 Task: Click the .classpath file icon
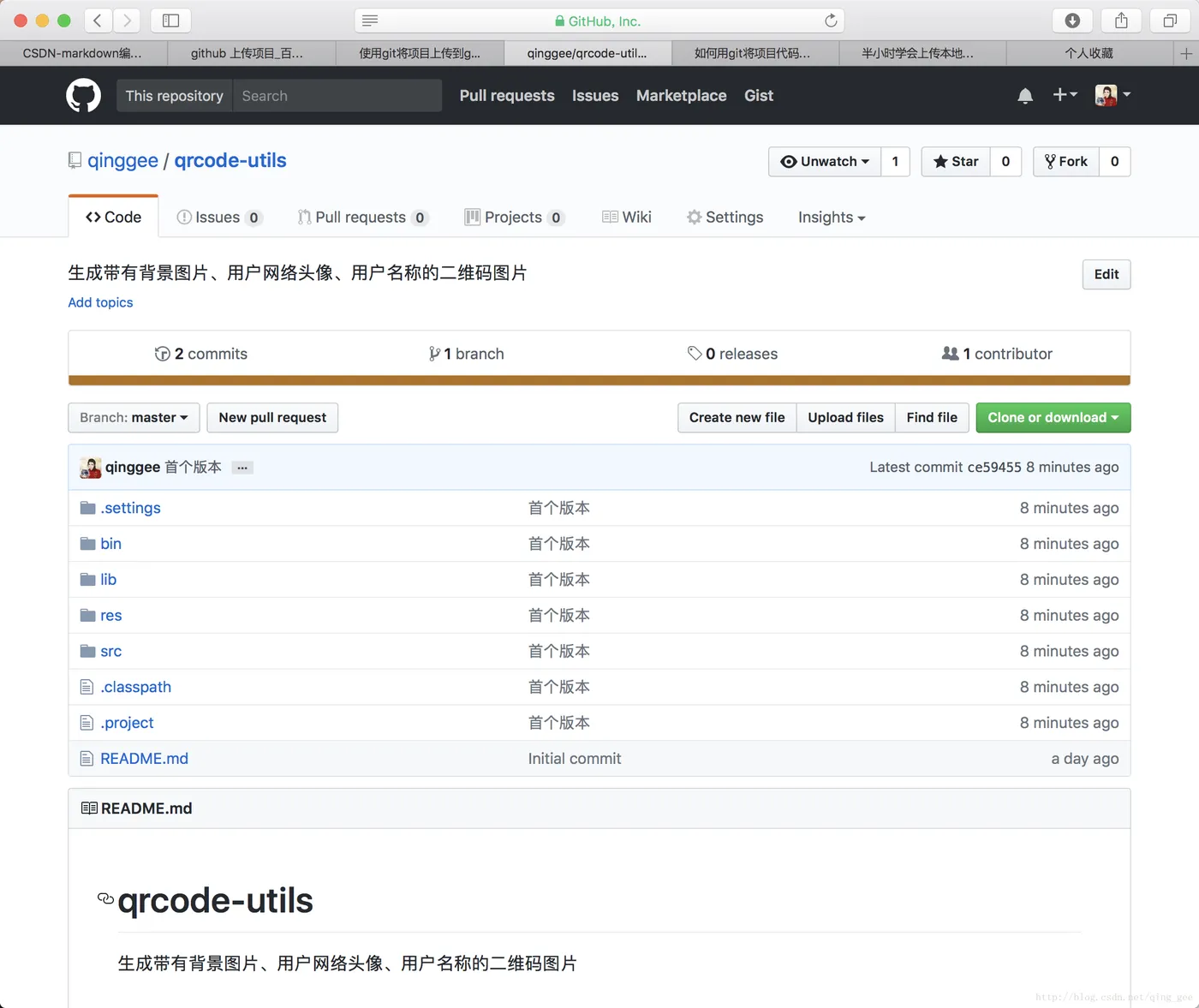click(x=86, y=687)
